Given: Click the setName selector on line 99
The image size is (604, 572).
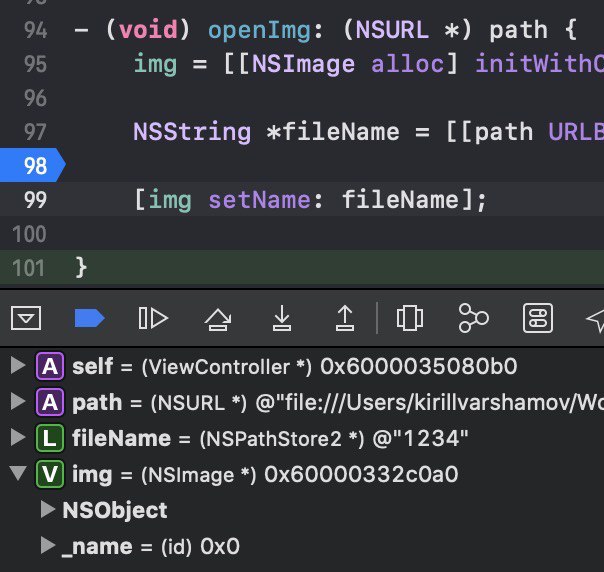Looking at the screenshot, I should 259,200.
